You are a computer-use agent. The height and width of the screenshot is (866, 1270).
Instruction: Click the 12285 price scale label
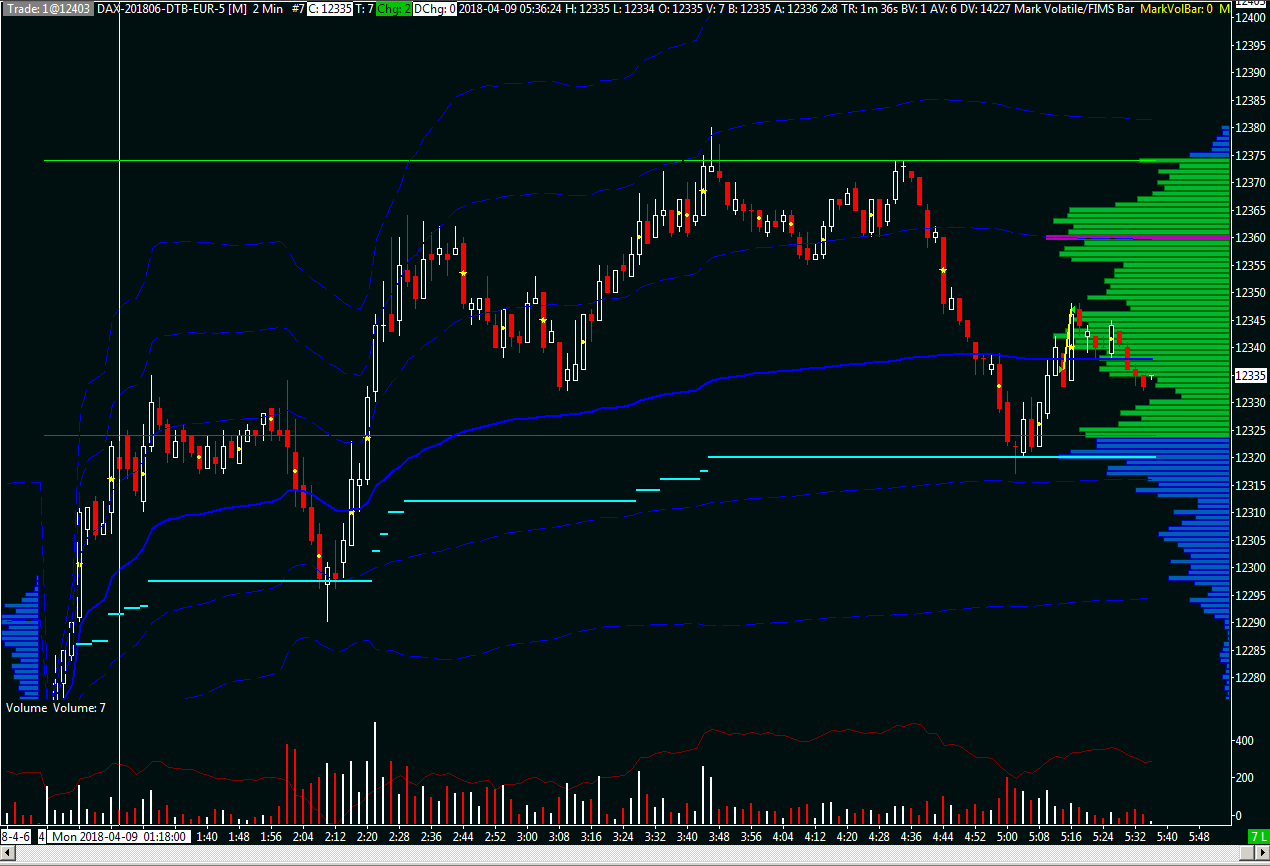pos(1251,651)
